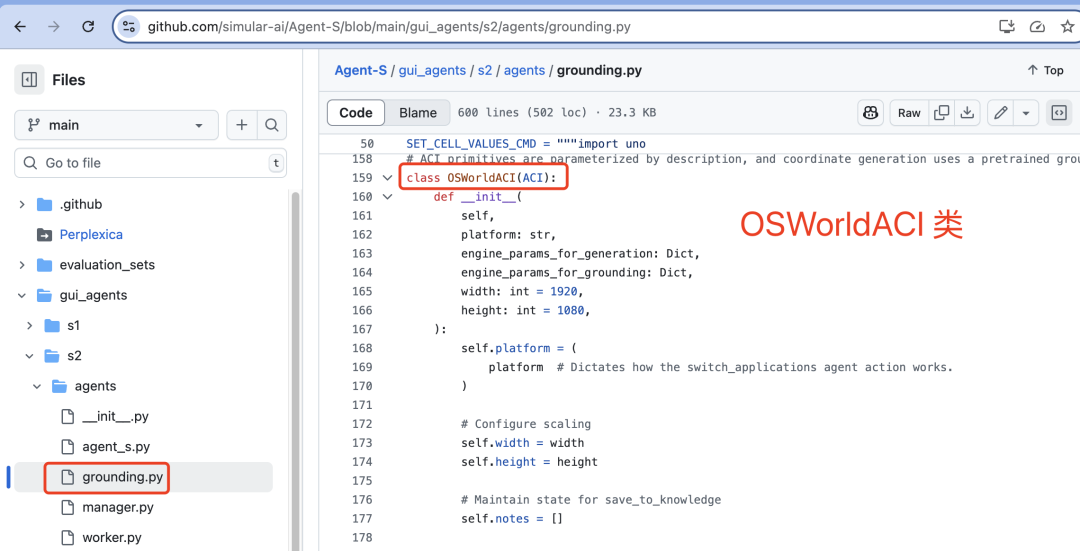Edit this file with the pencil icon
The height and width of the screenshot is (551, 1080).
tap(1001, 113)
